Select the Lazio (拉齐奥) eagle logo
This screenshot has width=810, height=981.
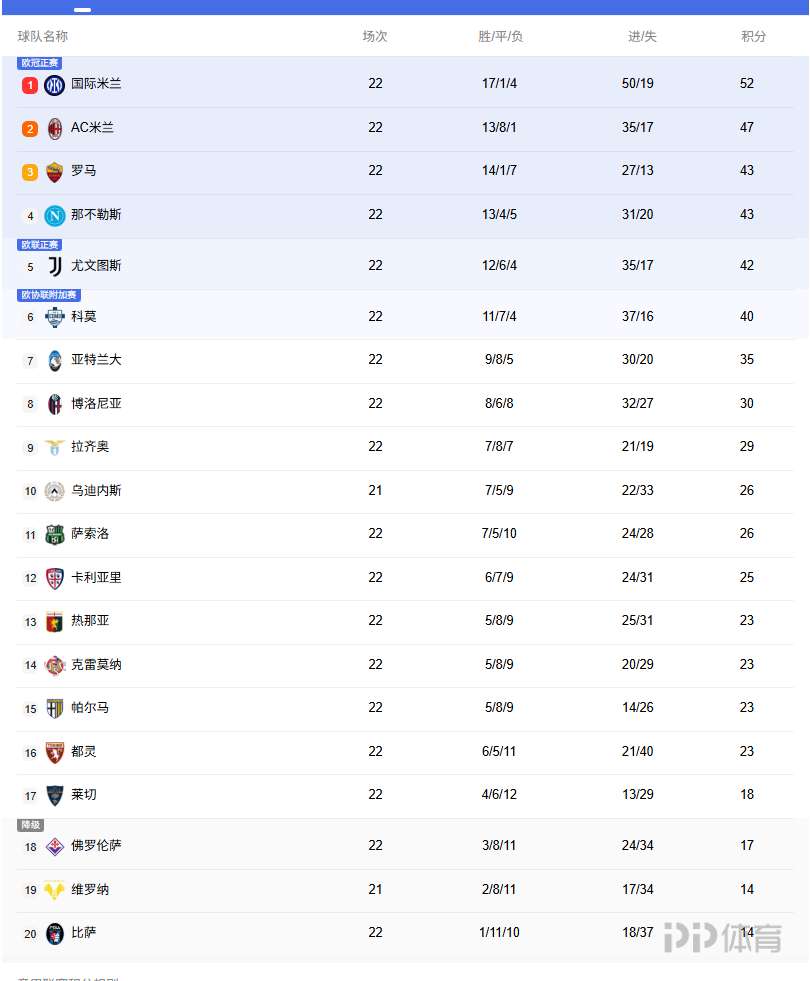54,447
